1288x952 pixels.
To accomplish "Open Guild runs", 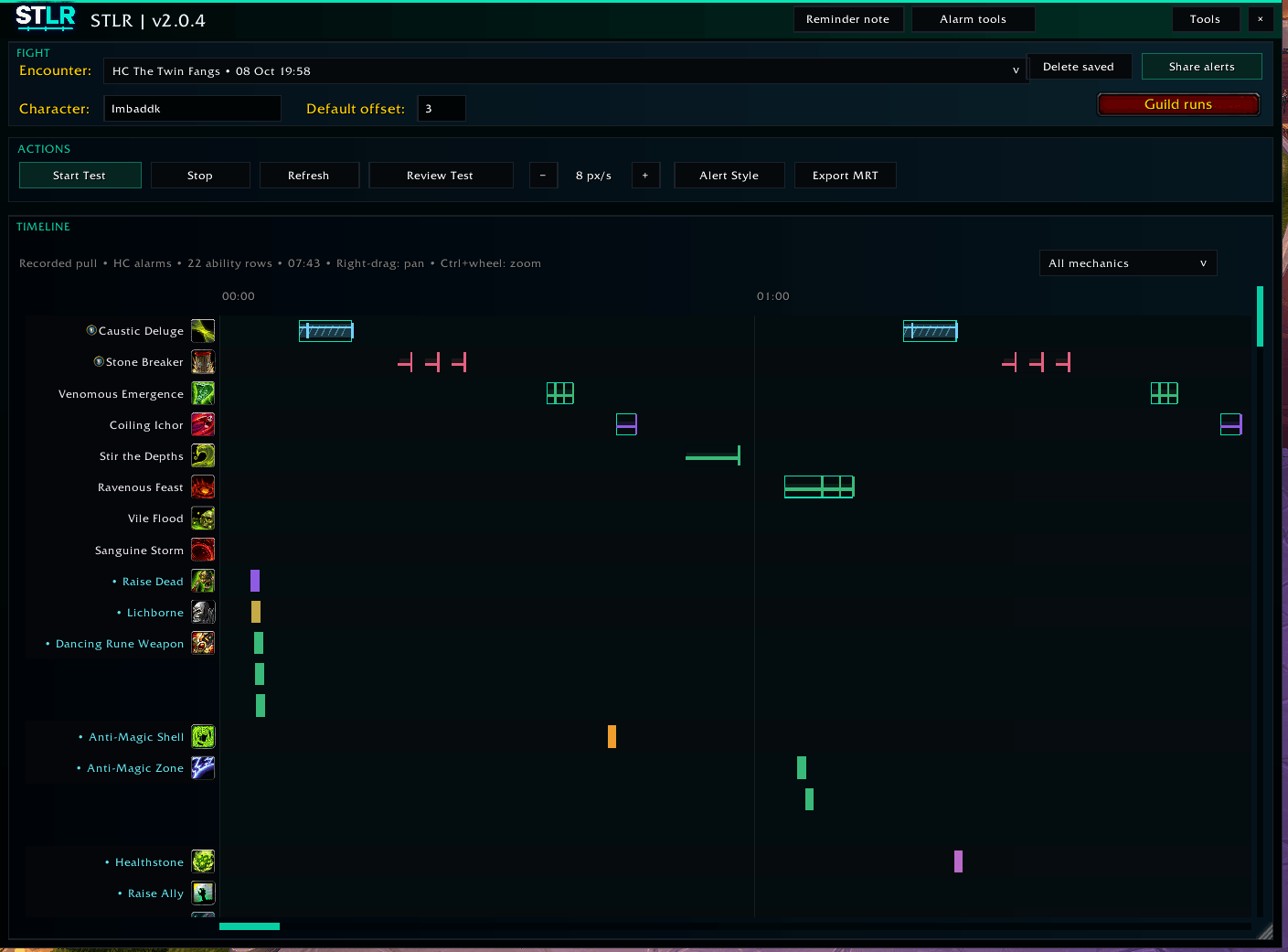I will [1178, 104].
